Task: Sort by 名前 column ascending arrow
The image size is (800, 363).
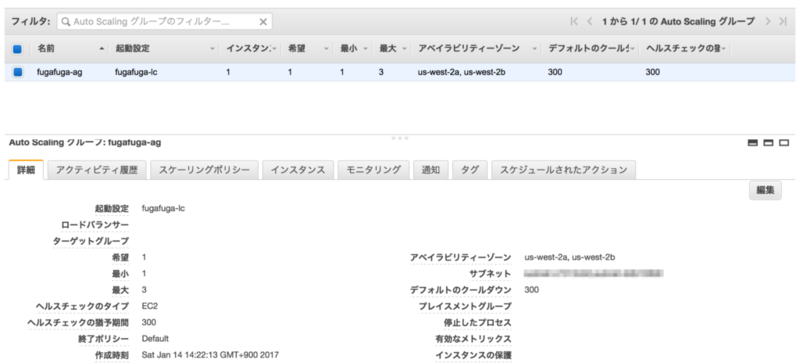Action: 102,49
